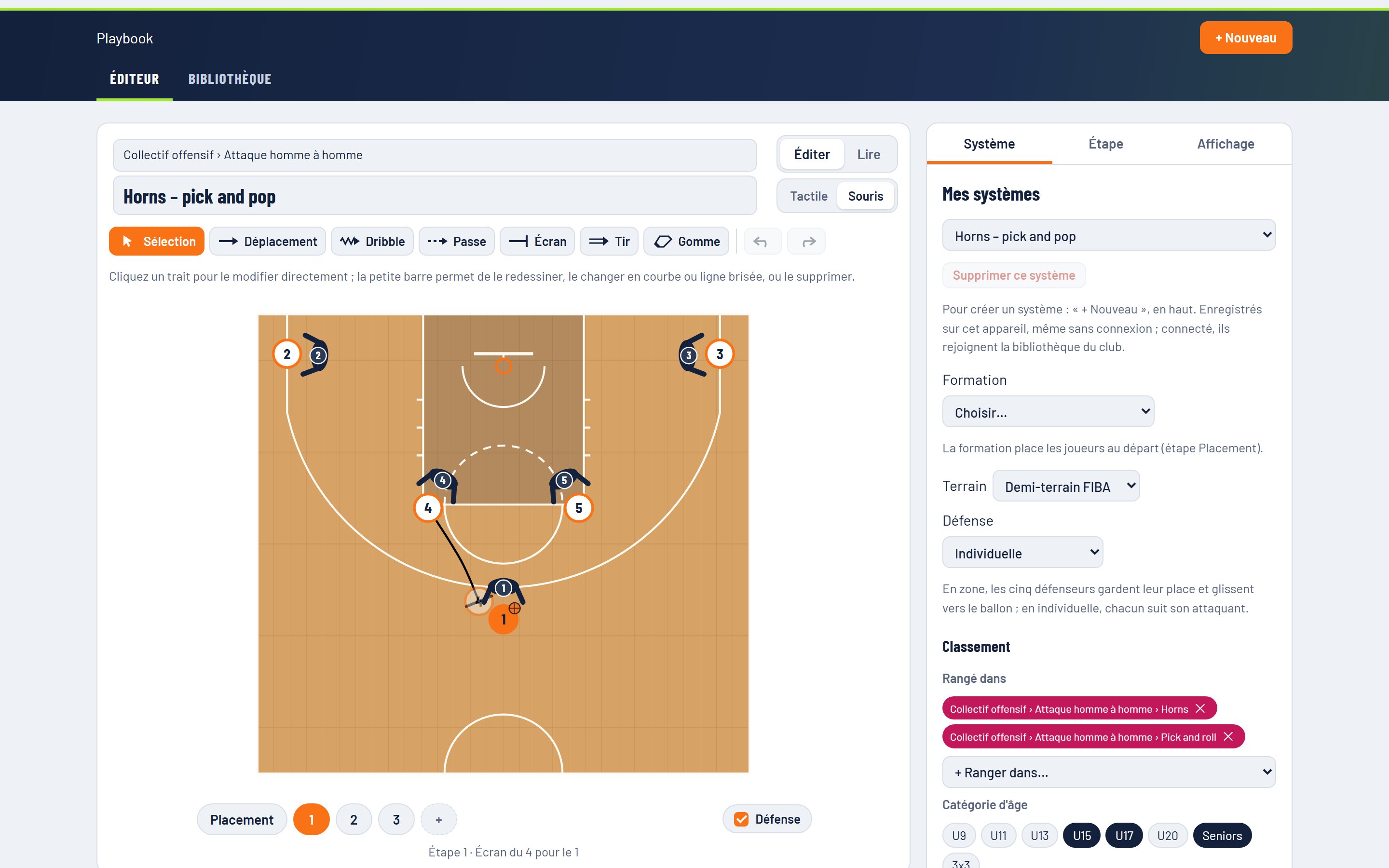The height and width of the screenshot is (868, 1389).
Task: Select the Écran screen tool
Action: pos(537,241)
